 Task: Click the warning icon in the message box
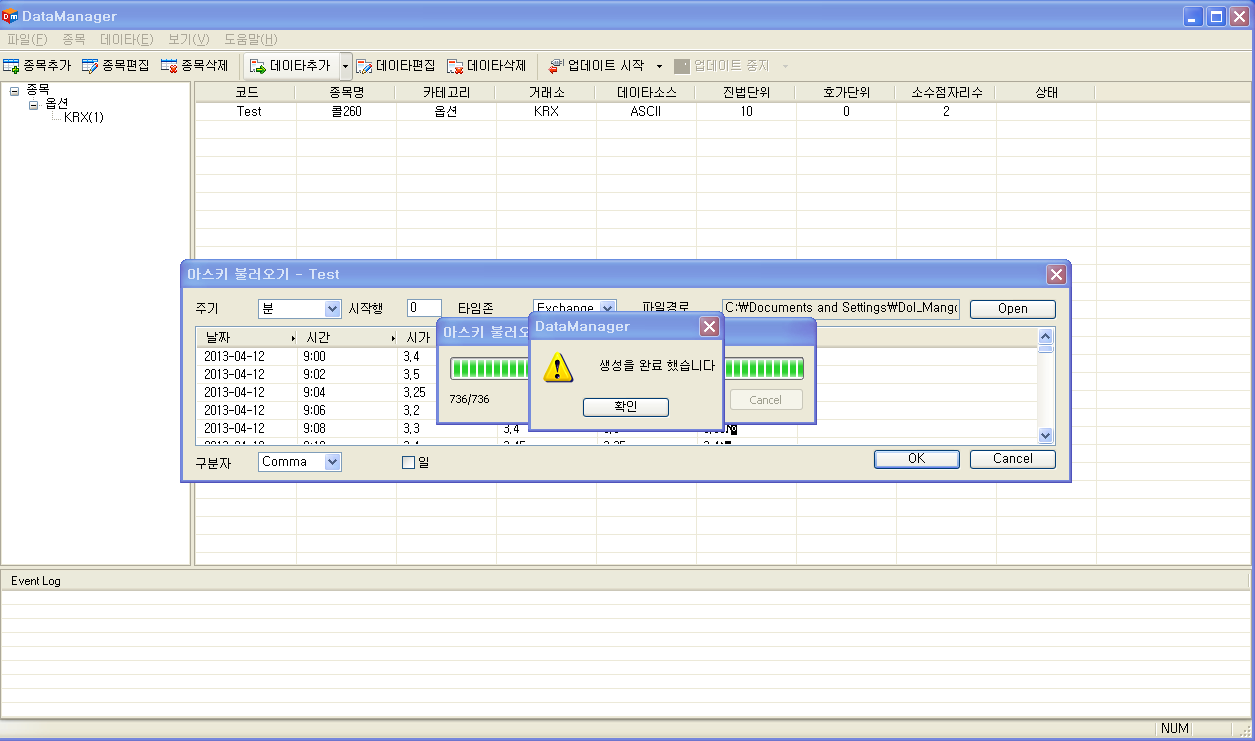(x=558, y=368)
